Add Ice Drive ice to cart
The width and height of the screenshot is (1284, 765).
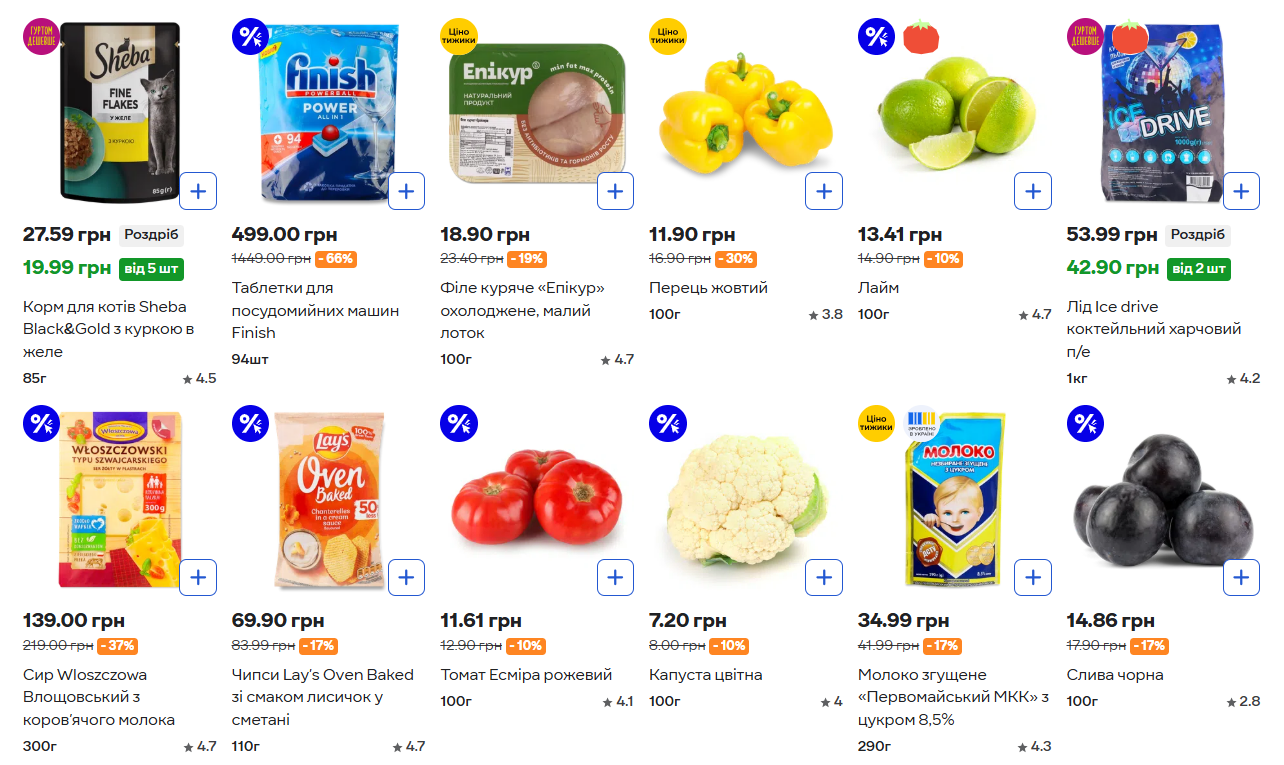(x=1241, y=191)
